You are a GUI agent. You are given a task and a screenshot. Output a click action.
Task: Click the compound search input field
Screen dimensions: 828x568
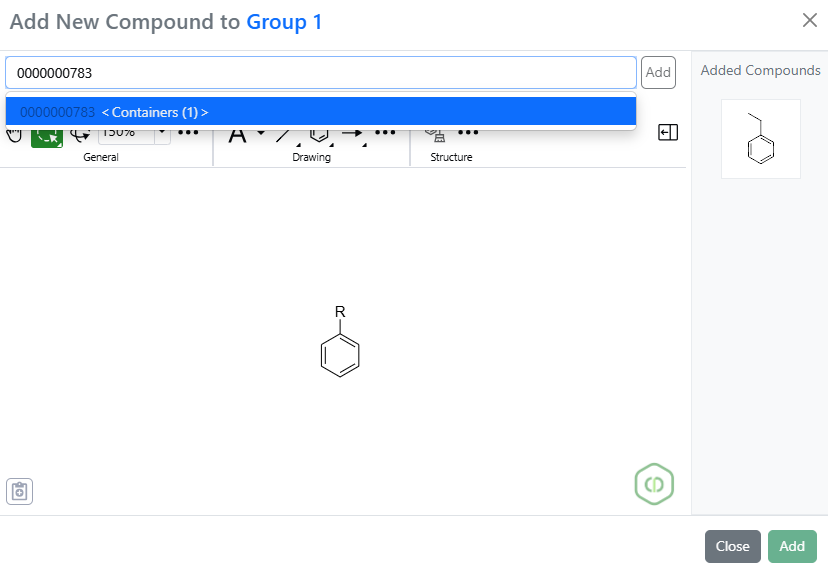click(x=320, y=72)
